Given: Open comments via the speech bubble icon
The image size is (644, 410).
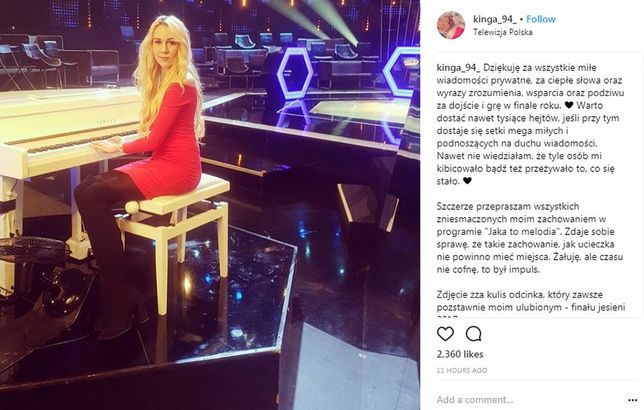Looking at the screenshot, I should [473, 334].
